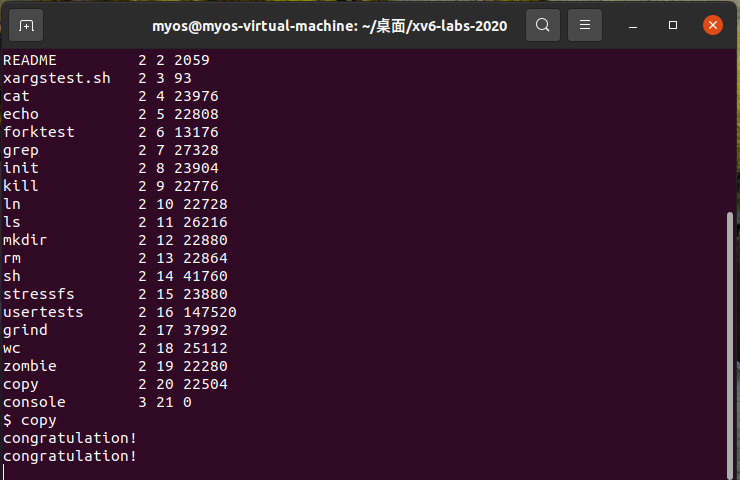740x480 pixels.
Task: Click the stressfs entry in the listing
Action: coord(38,294)
